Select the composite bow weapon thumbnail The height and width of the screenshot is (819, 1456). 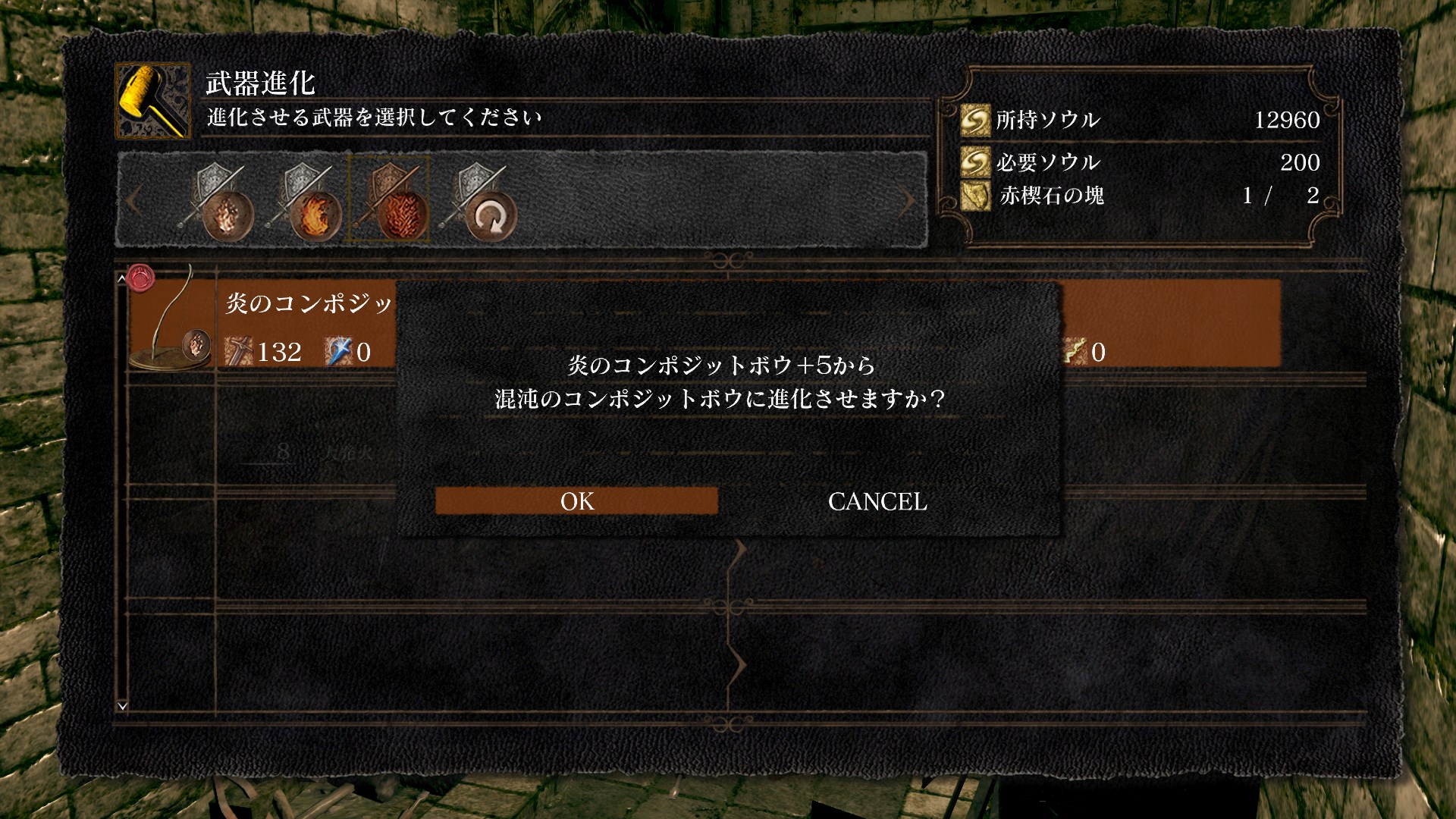(x=173, y=318)
